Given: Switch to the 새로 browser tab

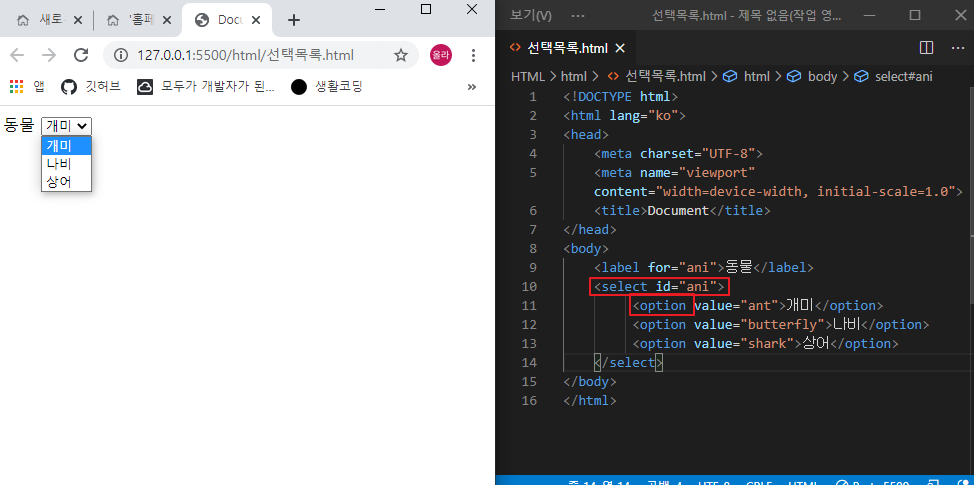Looking at the screenshot, I should (50, 20).
